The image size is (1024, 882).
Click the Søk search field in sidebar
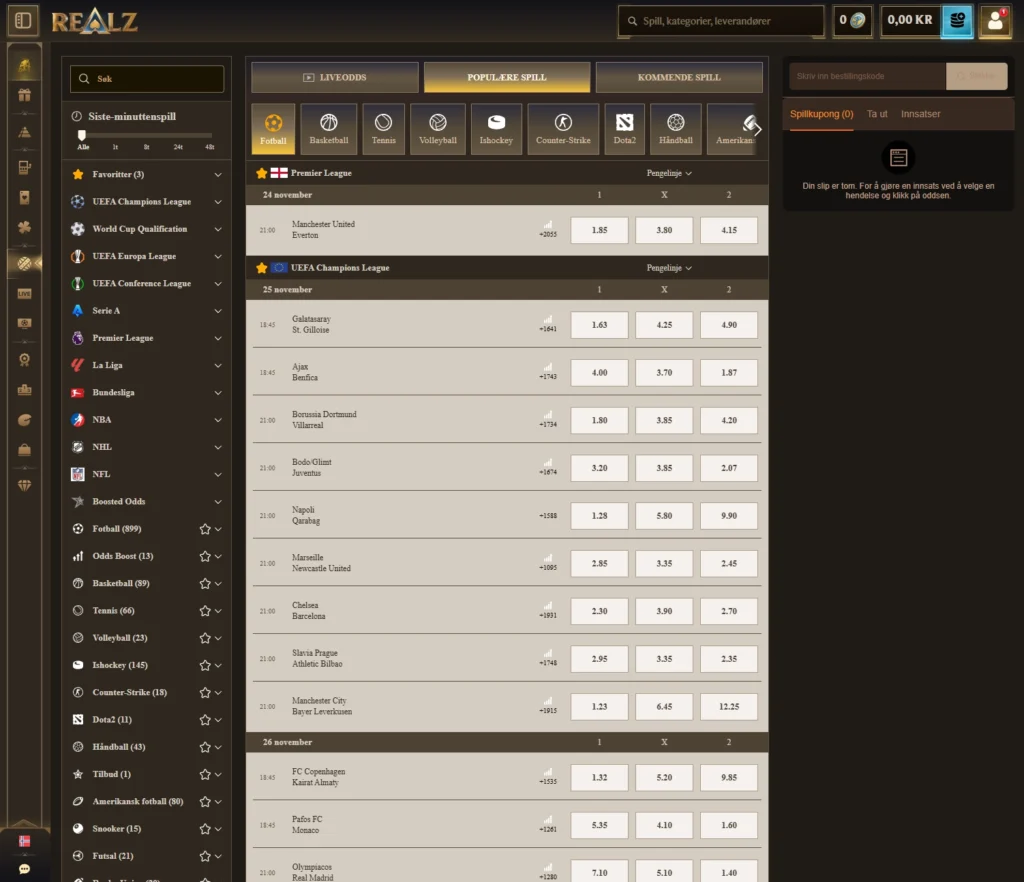147,79
